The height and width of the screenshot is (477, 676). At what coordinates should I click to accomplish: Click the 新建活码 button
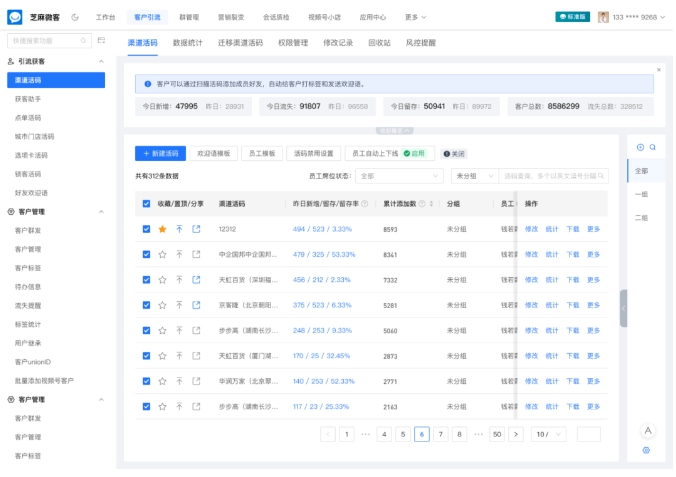click(x=160, y=154)
